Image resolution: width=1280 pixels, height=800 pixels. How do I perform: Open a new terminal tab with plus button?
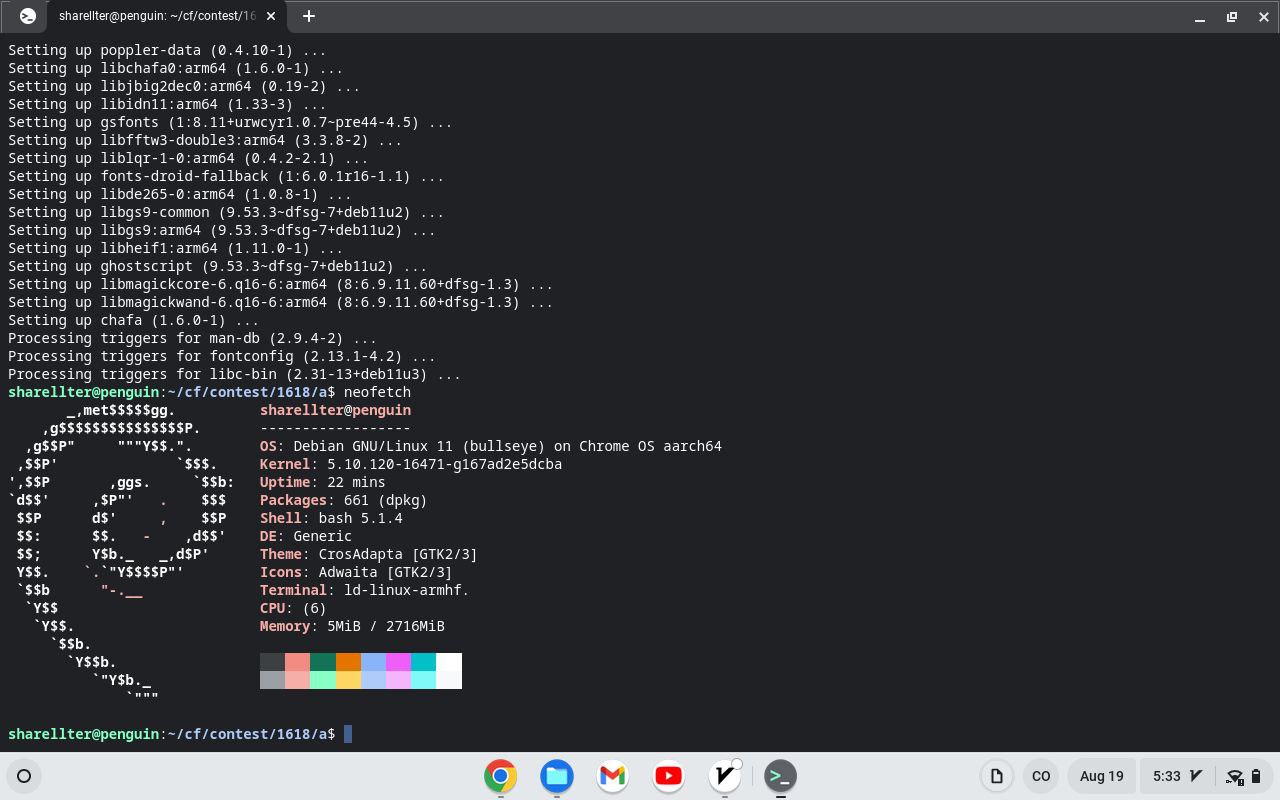pyautogui.click(x=309, y=16)
